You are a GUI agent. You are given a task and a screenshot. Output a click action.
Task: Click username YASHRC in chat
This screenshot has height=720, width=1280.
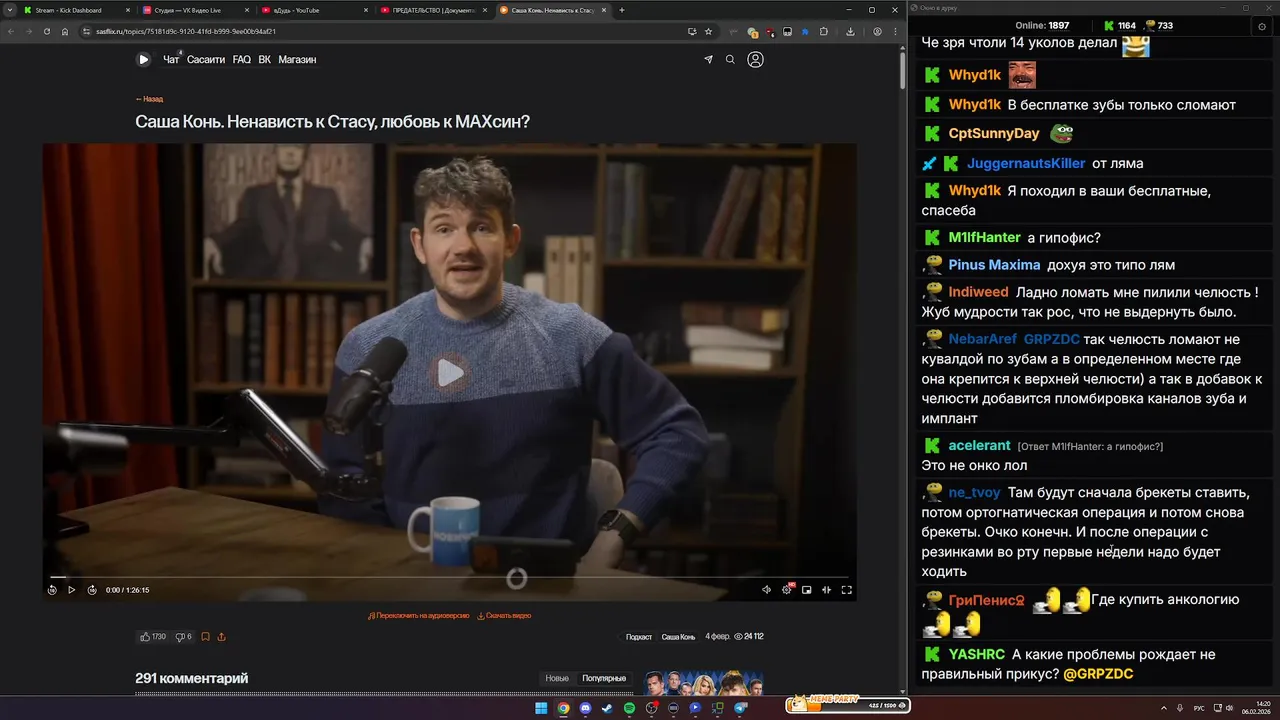coord(977,654)
